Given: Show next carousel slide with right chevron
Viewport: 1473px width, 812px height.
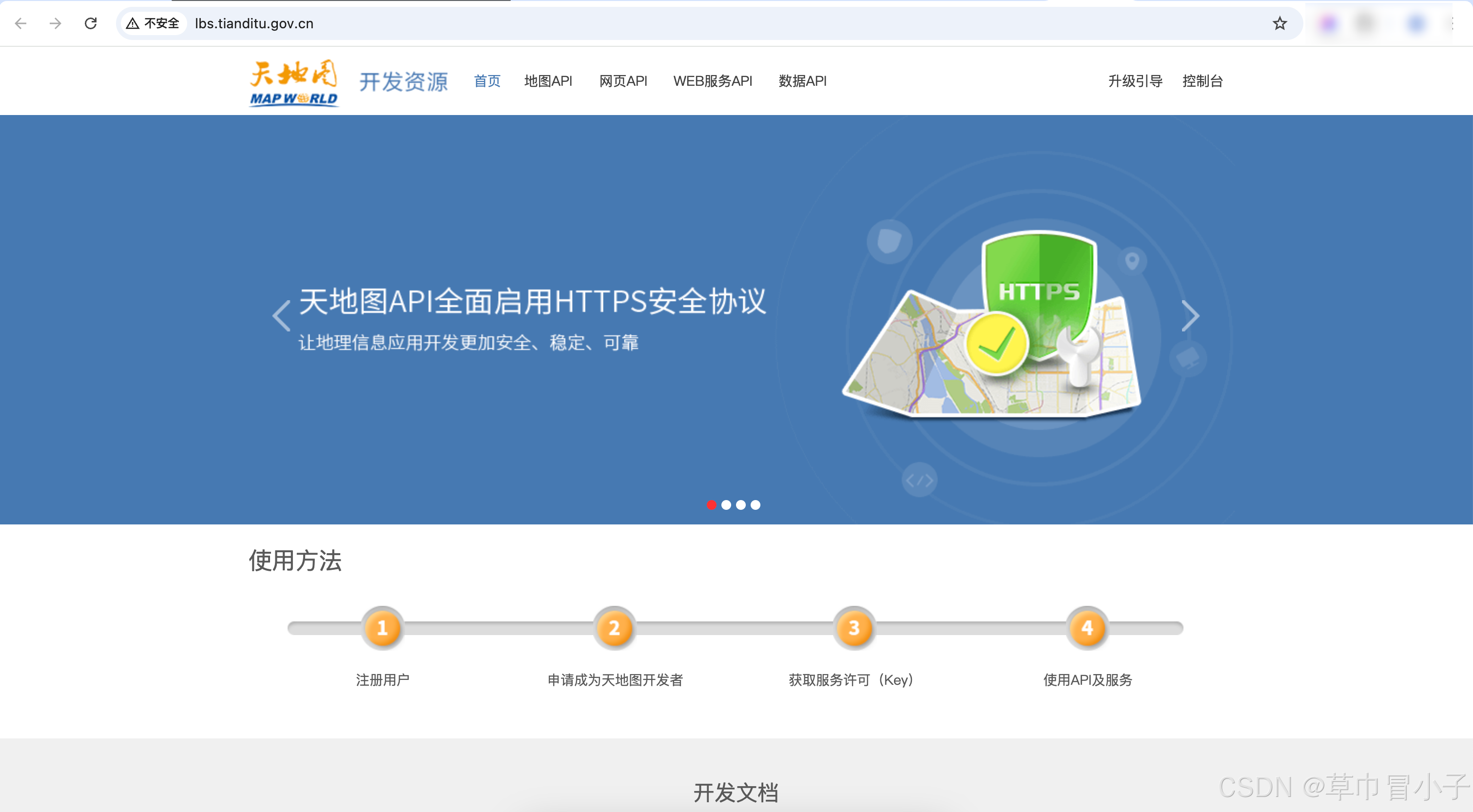Looking at the screenshot, I should tap(1190, 316).
